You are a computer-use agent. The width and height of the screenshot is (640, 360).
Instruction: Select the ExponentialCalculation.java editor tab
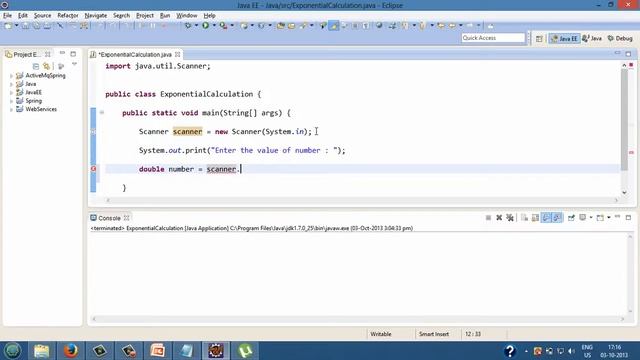point(135,54)
